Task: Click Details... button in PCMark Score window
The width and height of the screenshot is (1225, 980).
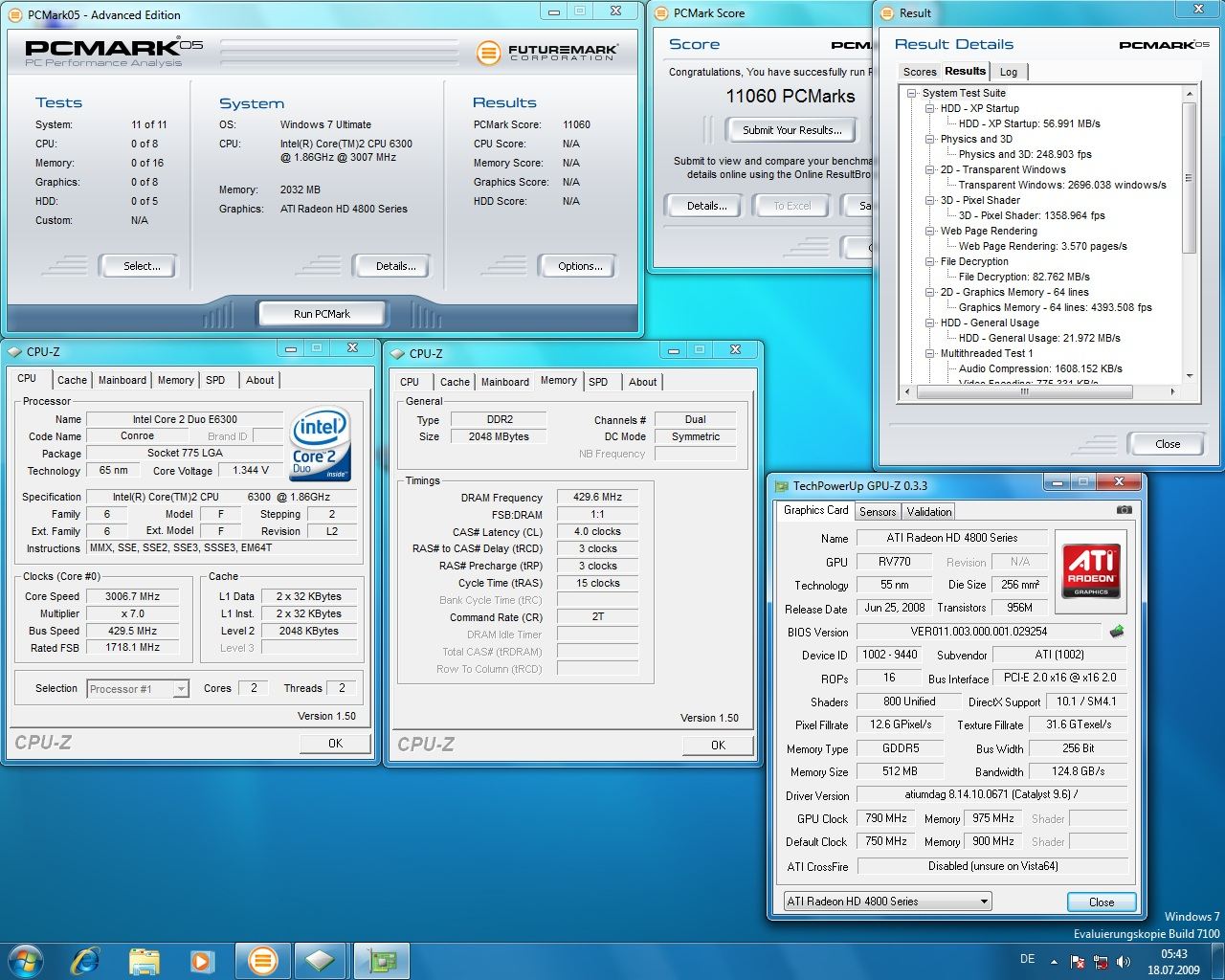Action: [x=706, y=206]
